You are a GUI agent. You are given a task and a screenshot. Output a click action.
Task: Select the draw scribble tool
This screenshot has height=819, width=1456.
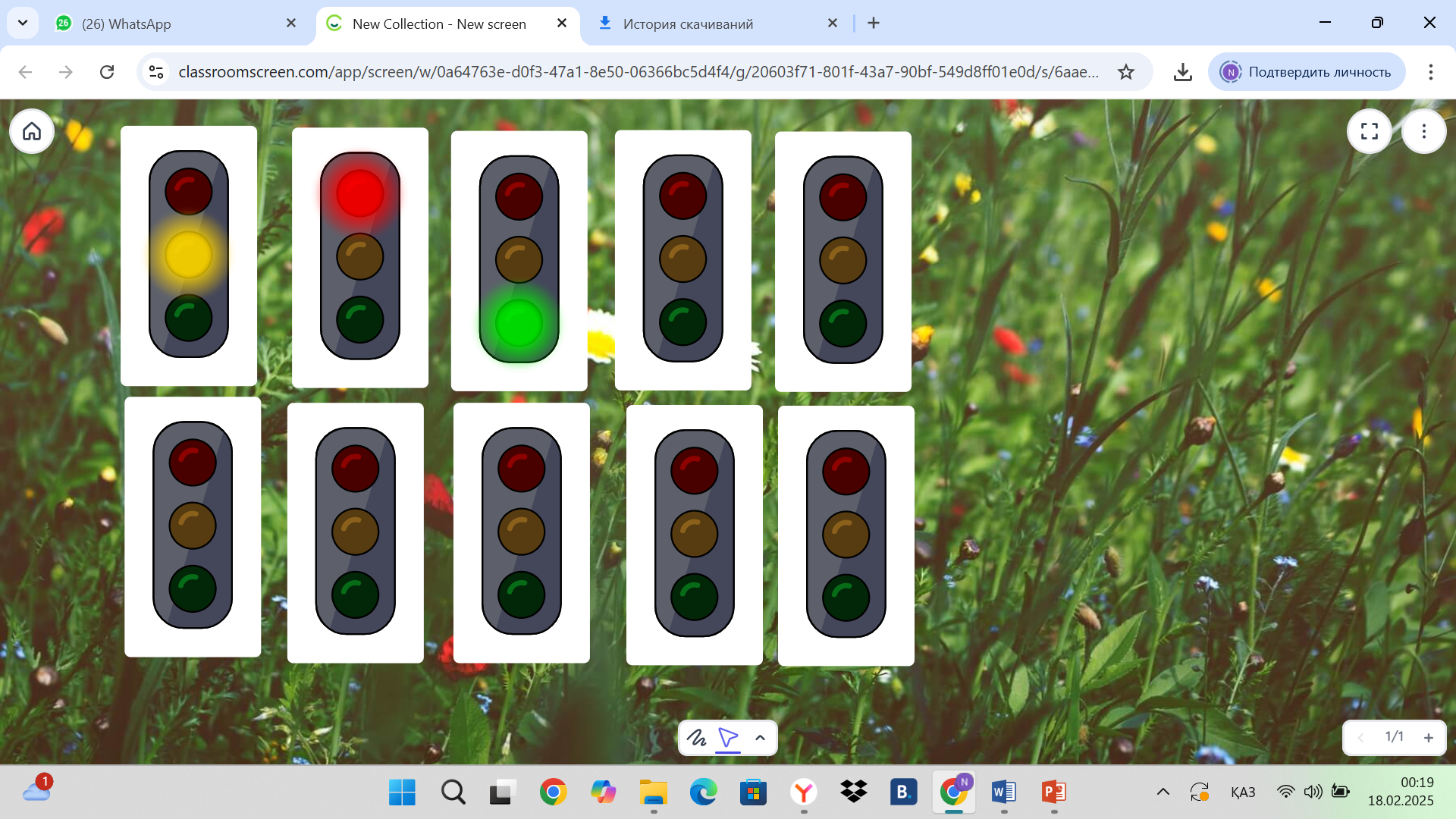tap(696, 737)
